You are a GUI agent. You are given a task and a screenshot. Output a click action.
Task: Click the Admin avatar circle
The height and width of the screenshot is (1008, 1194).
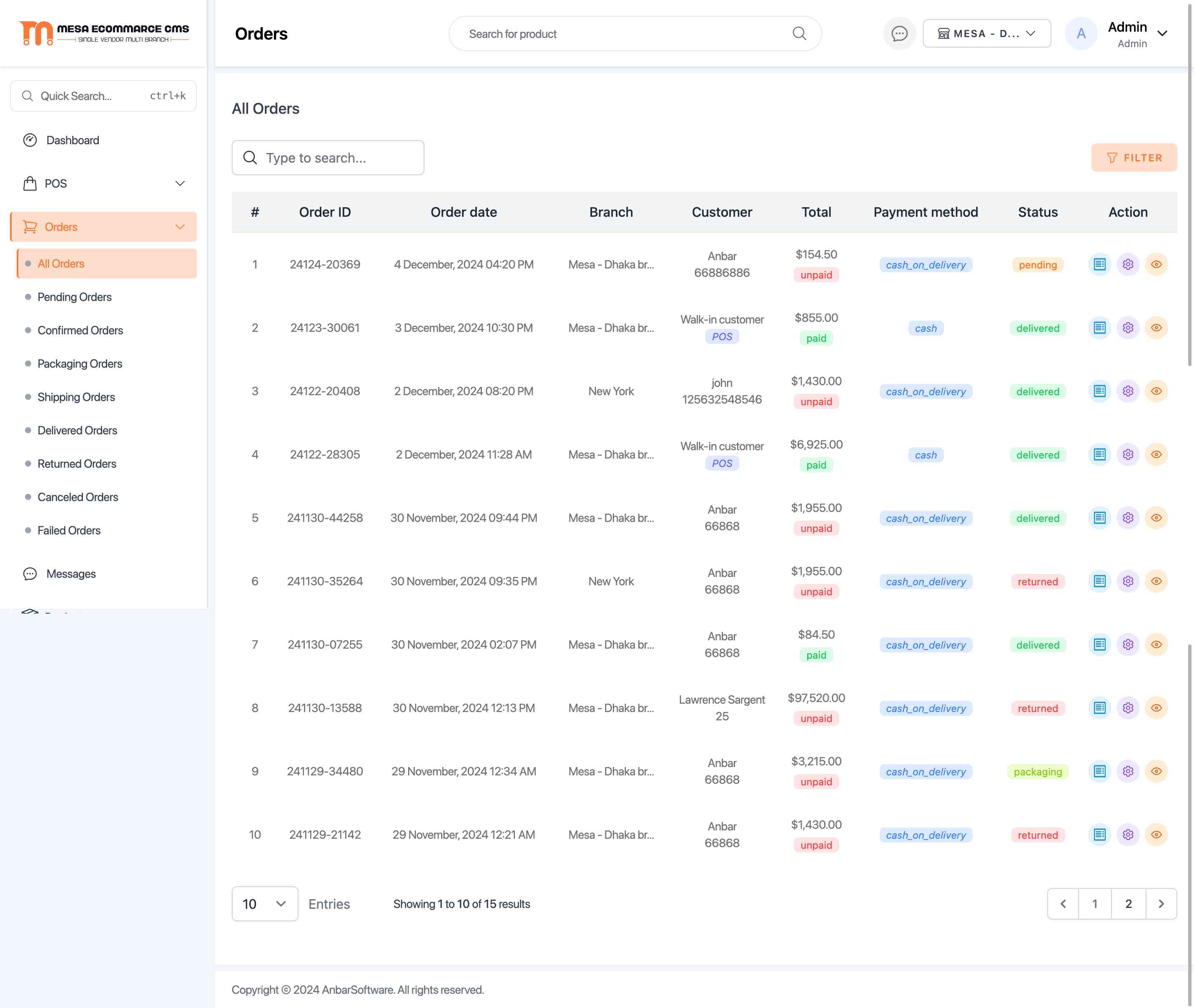1081,34
